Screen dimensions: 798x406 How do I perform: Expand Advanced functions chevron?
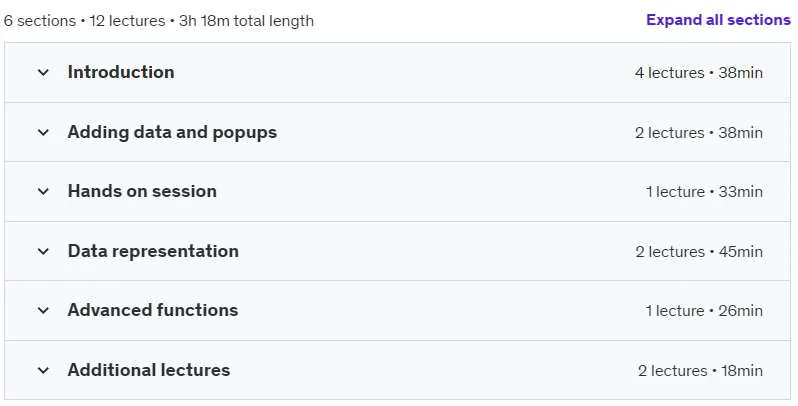pyautogui.click(x=43, y=310)
